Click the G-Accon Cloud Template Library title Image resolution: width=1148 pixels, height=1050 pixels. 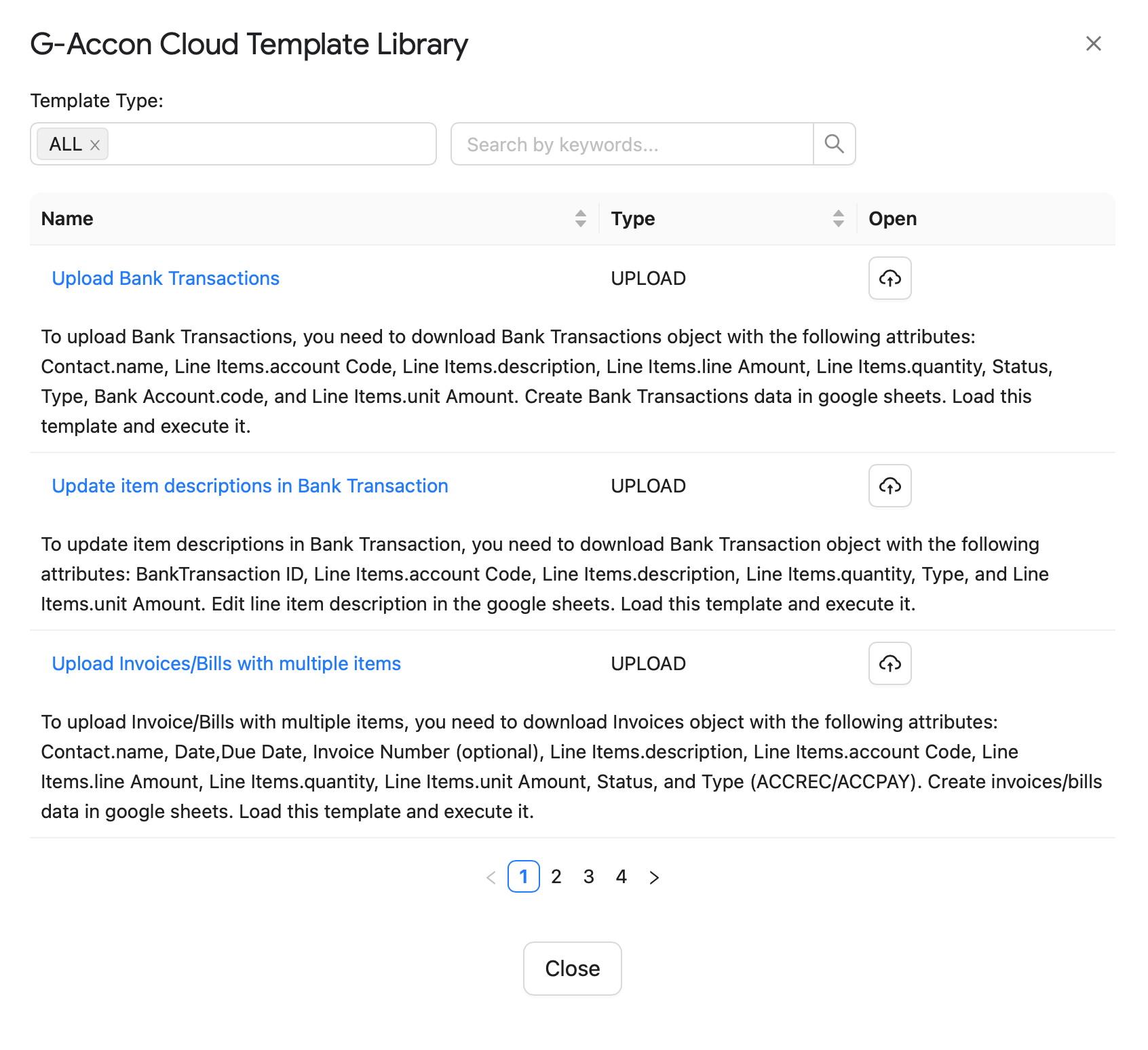point(250,45)
